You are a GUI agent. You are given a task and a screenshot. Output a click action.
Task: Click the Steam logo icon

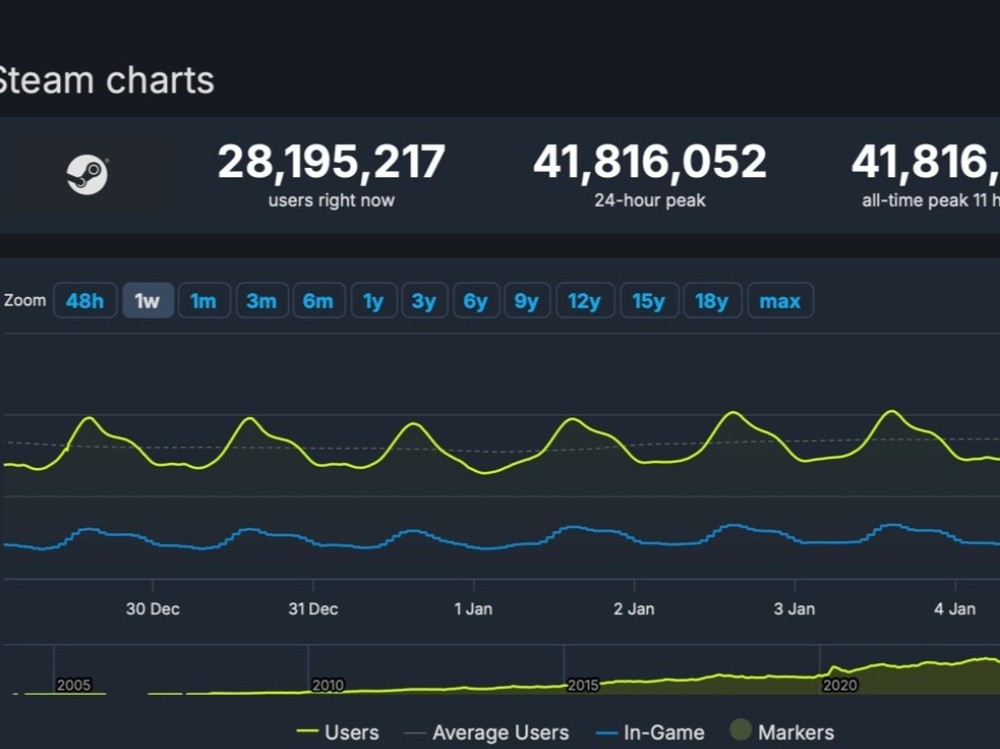[x=87, y=176]
